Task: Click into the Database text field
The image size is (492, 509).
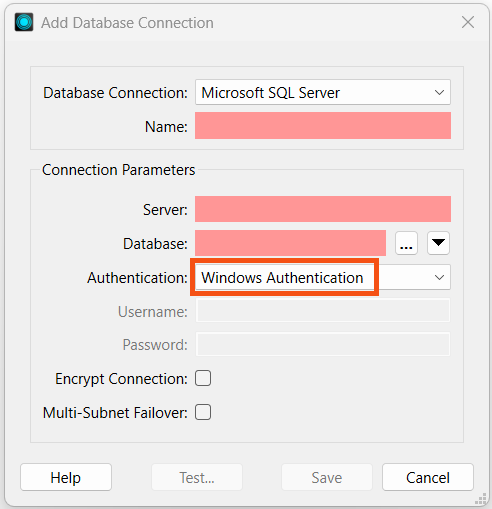Action: coord(290,243)
